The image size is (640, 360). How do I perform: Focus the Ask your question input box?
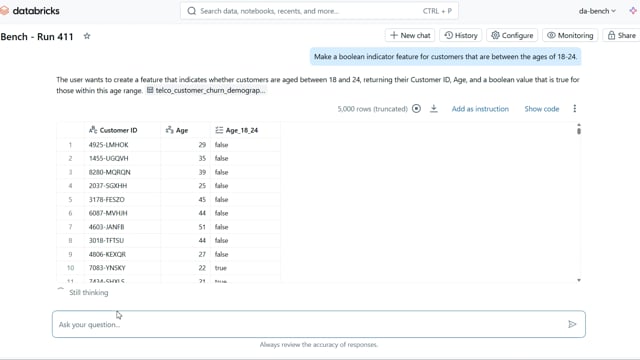click(x=319, y=324)
